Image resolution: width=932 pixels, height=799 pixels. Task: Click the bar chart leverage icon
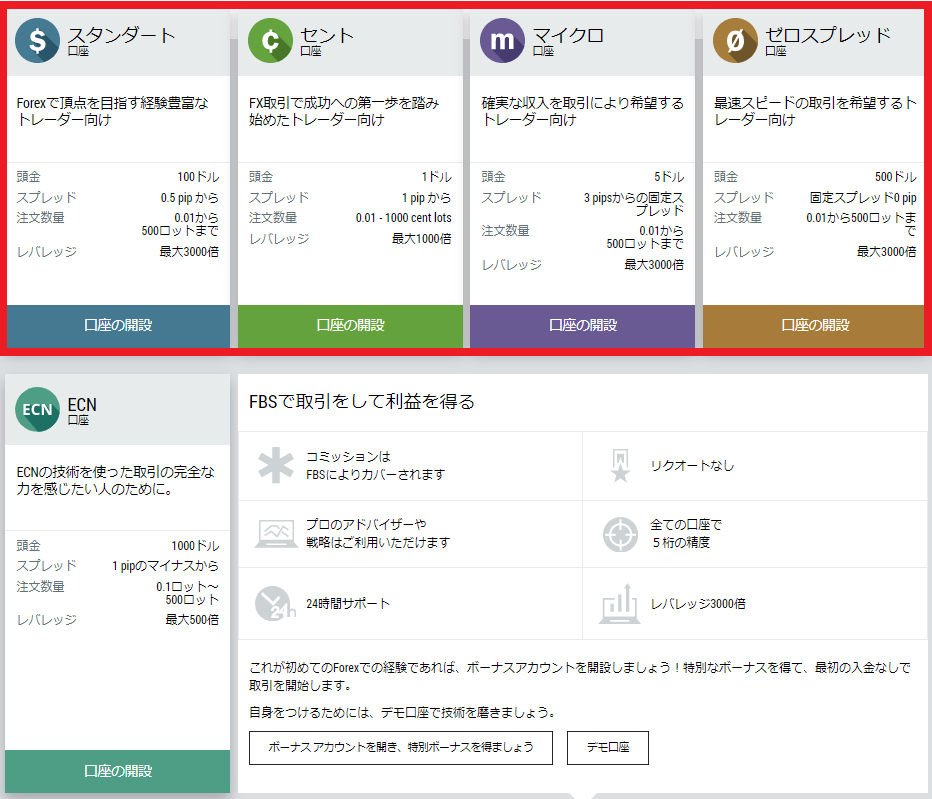click(x=620, y=603)
